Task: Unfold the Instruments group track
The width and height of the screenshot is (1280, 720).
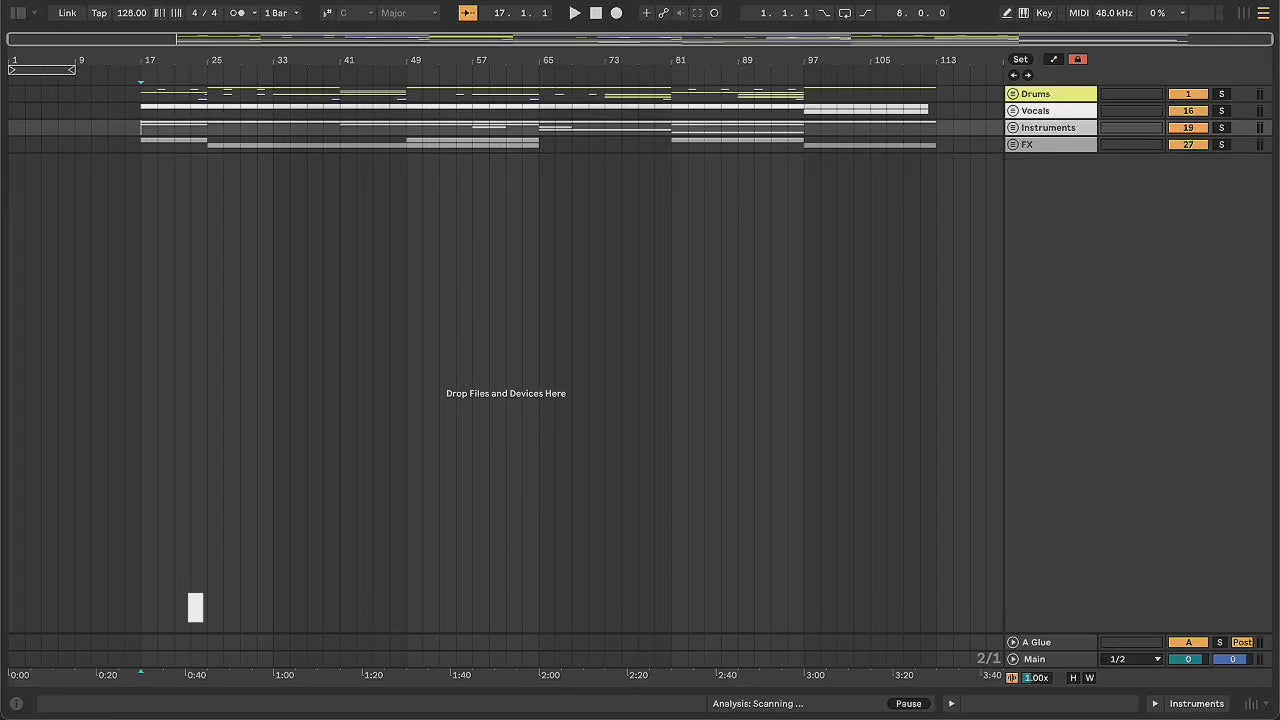Action: tap(1012, 128)
